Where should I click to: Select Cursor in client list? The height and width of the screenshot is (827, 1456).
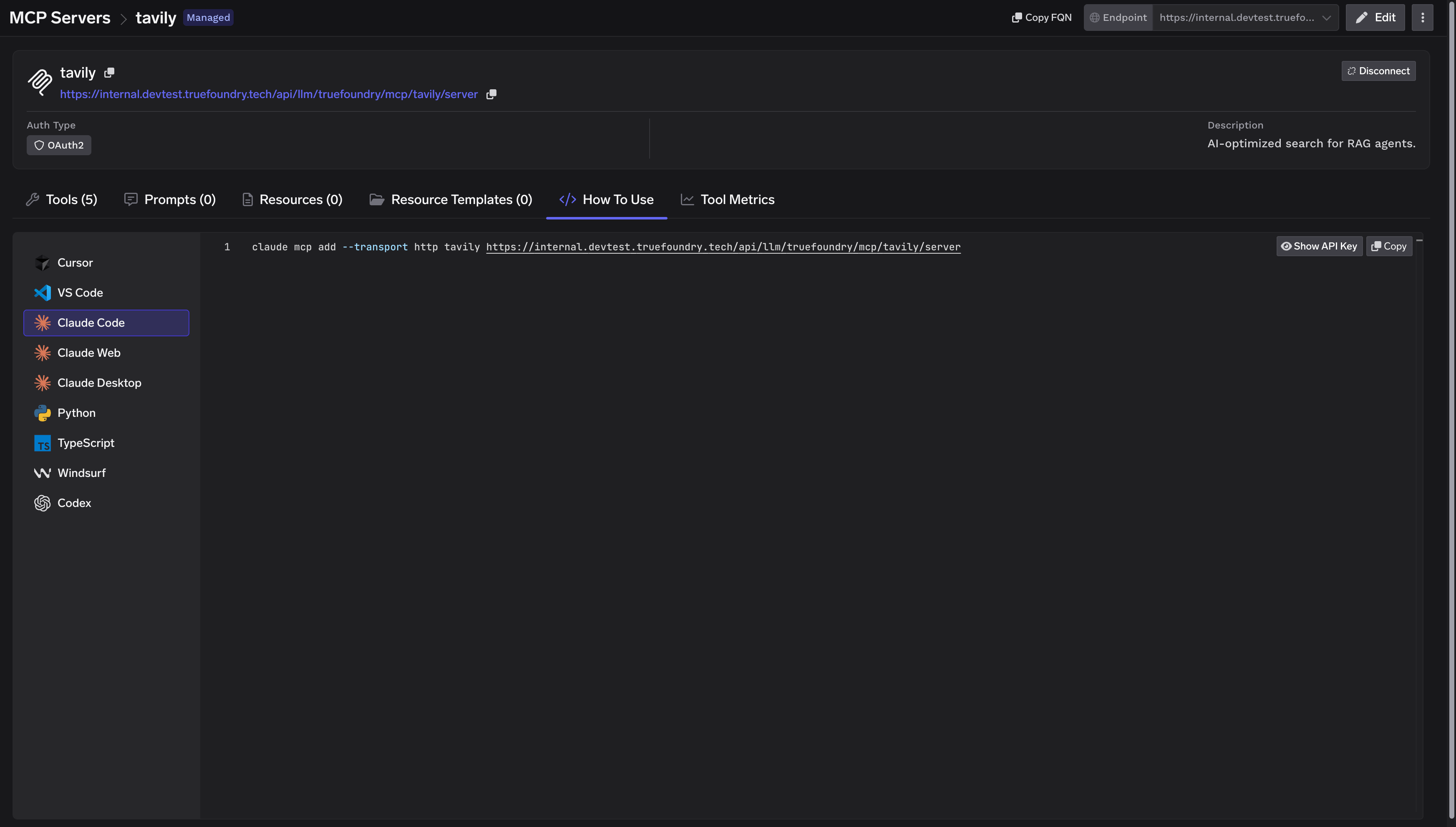[106, 263]
